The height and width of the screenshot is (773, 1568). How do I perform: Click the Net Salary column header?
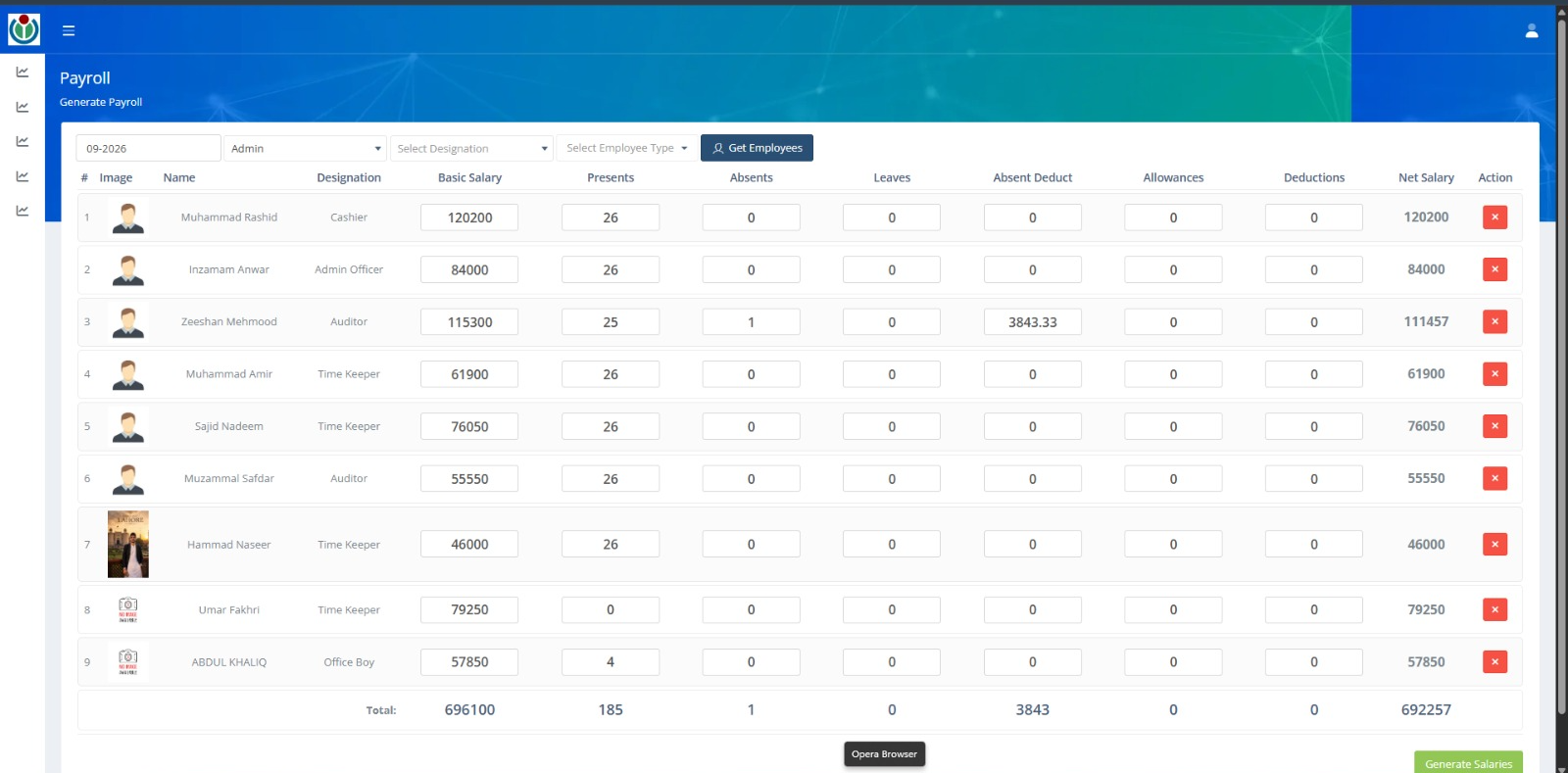(x=1426, y=177)
